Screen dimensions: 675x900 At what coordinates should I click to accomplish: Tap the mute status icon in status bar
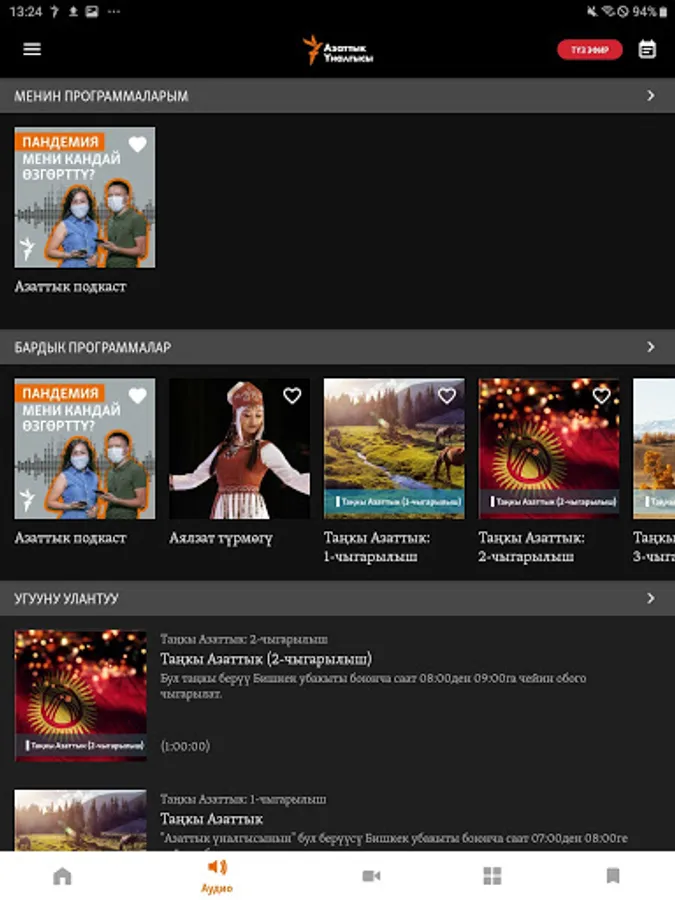pyautogui.click(x=592, y=11)
